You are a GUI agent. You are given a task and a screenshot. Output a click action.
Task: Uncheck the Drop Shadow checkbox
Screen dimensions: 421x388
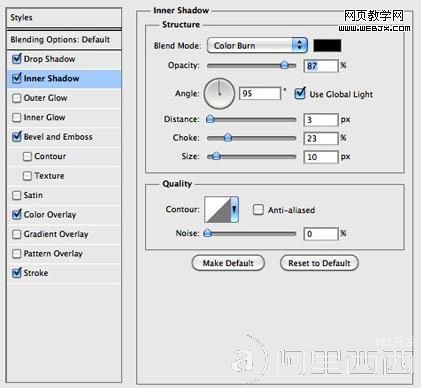[17, 59]
